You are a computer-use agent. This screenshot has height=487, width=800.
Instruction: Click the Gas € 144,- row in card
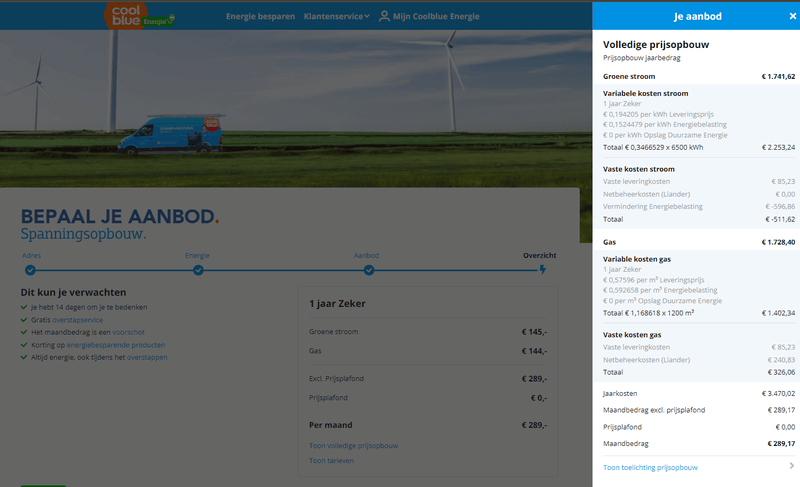pos(428,351)
